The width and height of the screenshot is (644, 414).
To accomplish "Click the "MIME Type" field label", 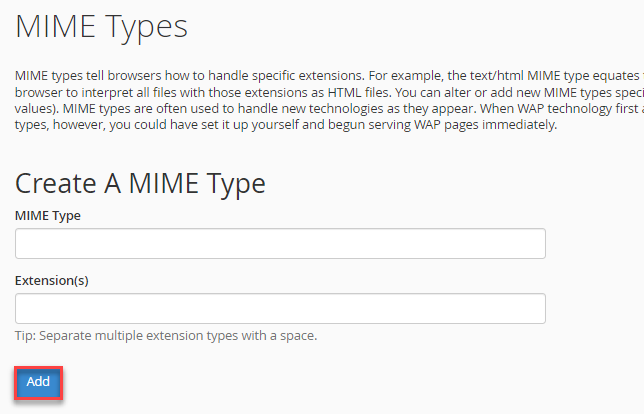I will point(48,215).
